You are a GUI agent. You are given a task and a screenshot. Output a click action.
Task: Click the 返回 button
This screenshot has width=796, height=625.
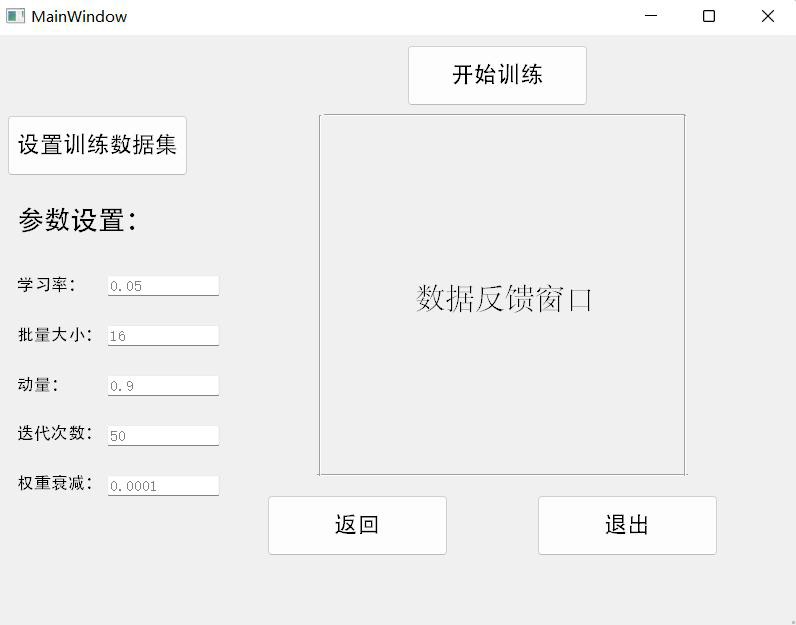point(357,525)
